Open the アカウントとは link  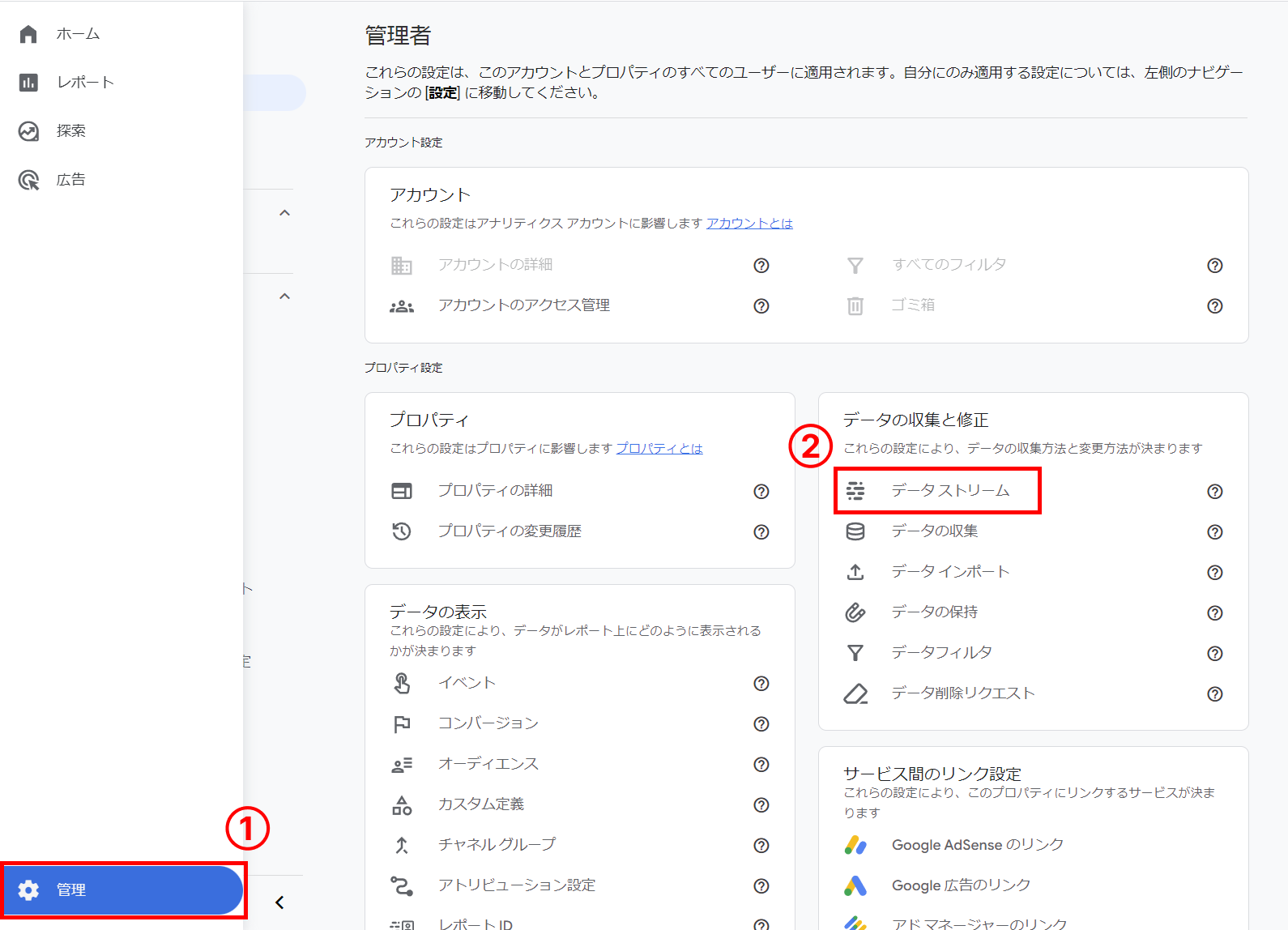(749, 224)
